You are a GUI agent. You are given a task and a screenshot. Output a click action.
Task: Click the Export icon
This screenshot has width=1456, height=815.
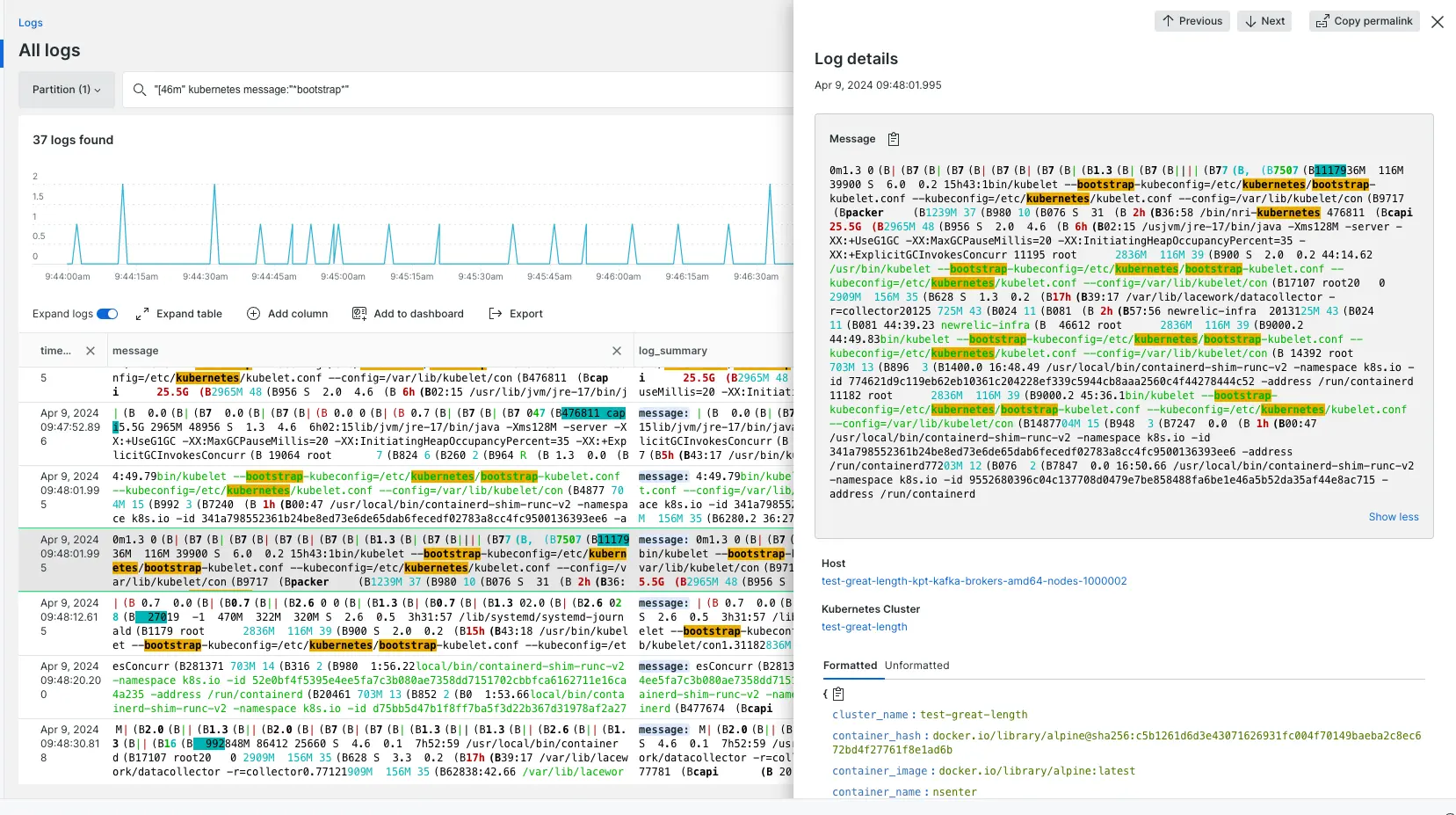point(495,313)
